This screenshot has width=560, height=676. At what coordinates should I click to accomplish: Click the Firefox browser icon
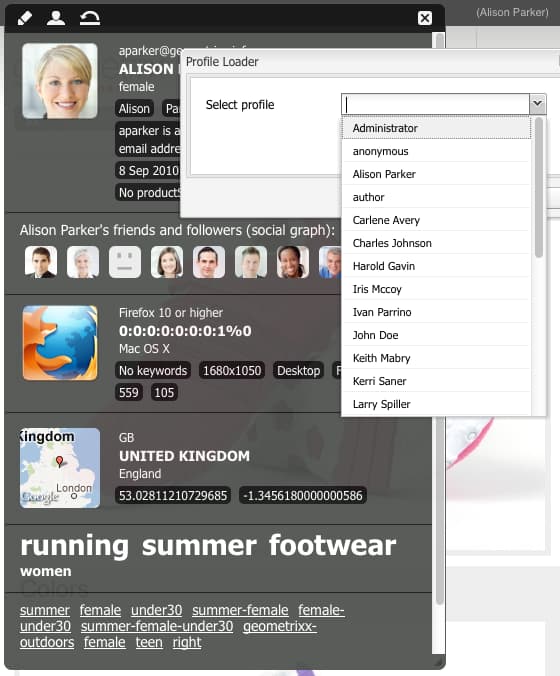tap(60, 343)
